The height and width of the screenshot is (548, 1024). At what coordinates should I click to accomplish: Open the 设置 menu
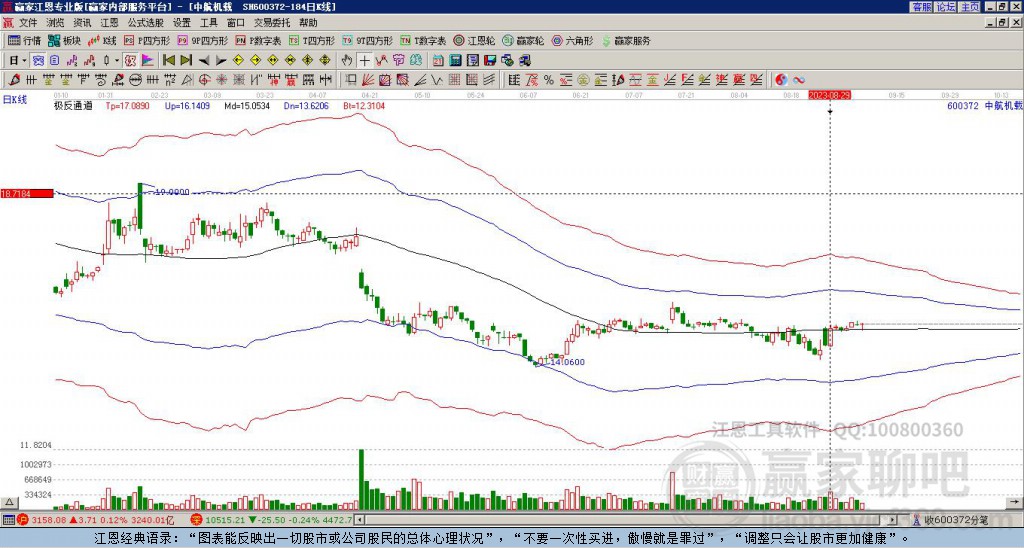tap(182, 23)
